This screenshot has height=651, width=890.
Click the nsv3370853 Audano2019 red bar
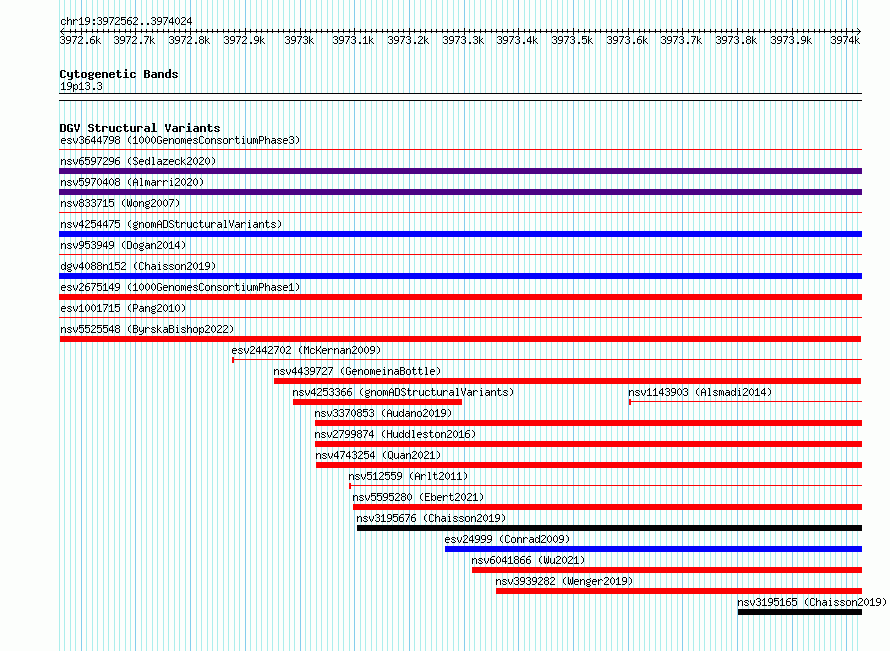pos(588,423)
